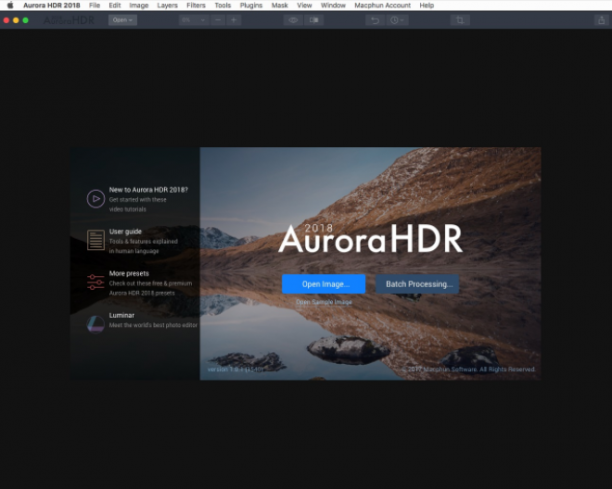Click the undo arrow icon
Viewport: 612px width, 489px height.
pyautogui.click(x=375, y=20)
